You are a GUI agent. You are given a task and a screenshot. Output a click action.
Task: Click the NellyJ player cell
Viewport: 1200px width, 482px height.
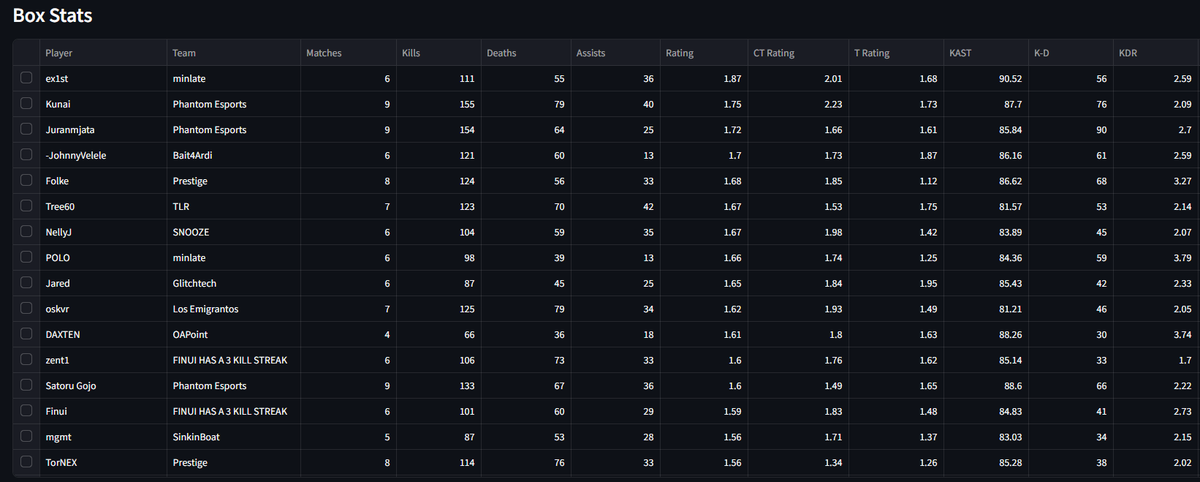click(x=103, y=232)
